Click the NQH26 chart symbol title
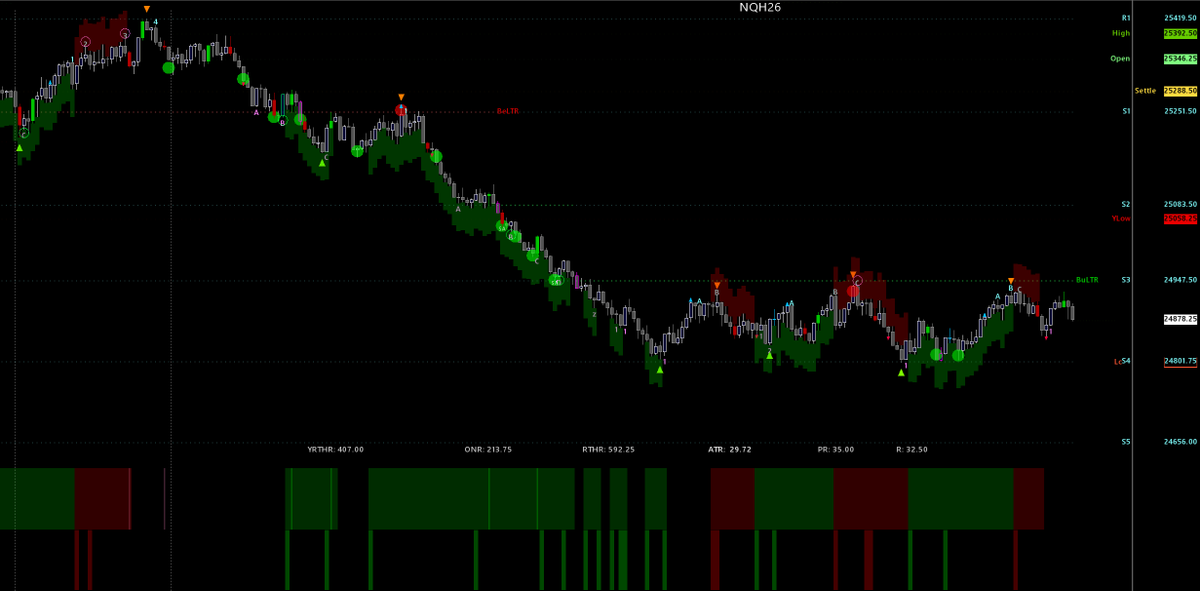Image resolution: width=1200 pixels, height=591 pixels. pyautogui.click(x=760, y=7)
